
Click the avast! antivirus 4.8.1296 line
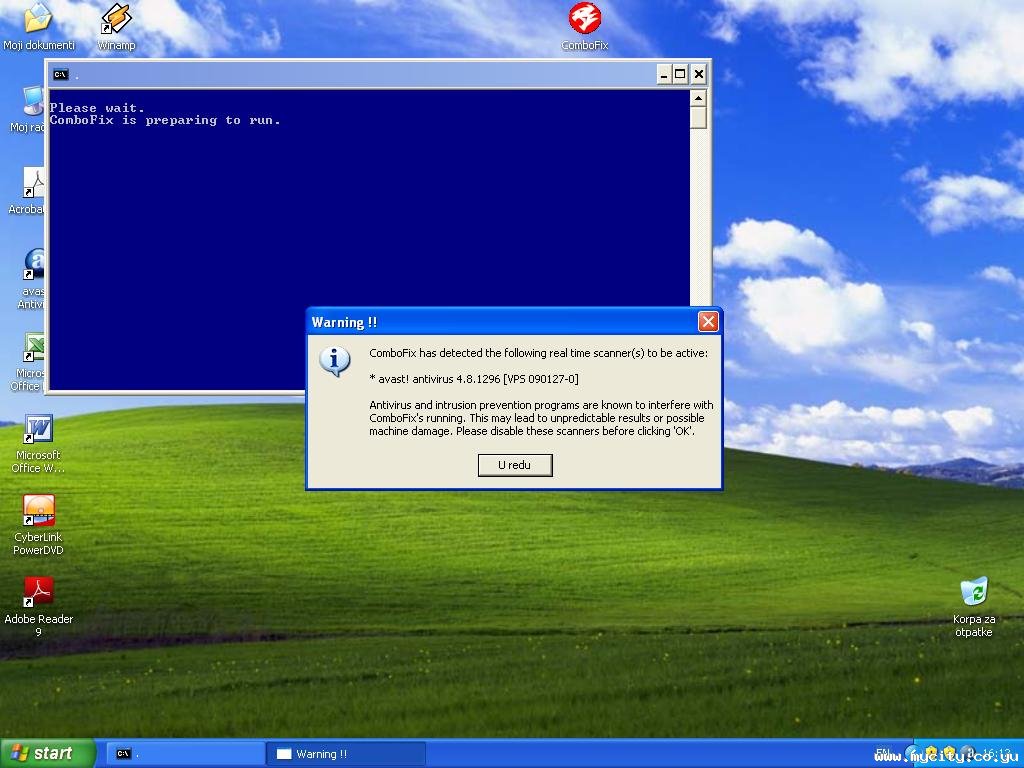[473, 379]
